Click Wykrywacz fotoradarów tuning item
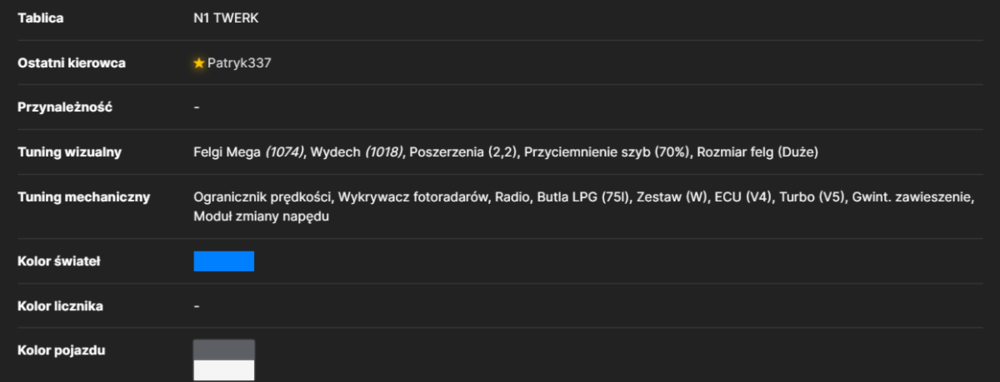Viewport: 1000px width, 382px height. point(414,198)
